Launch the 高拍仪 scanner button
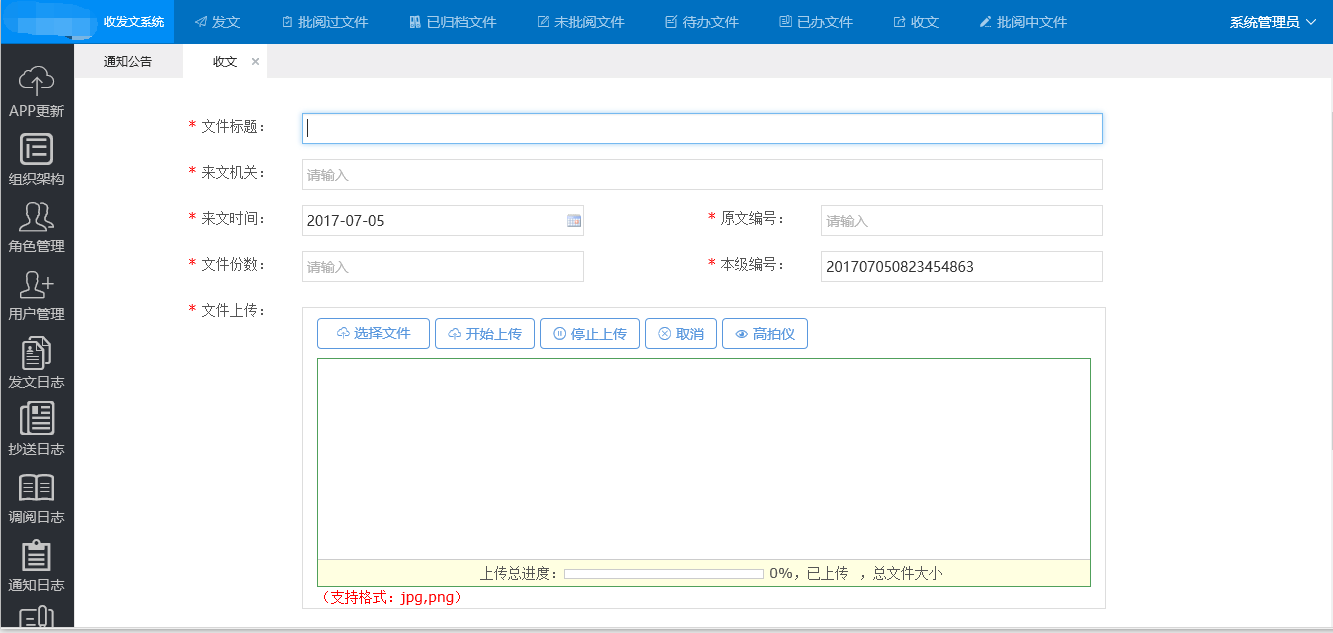The image size is (1333, 633). pos(765,334)
